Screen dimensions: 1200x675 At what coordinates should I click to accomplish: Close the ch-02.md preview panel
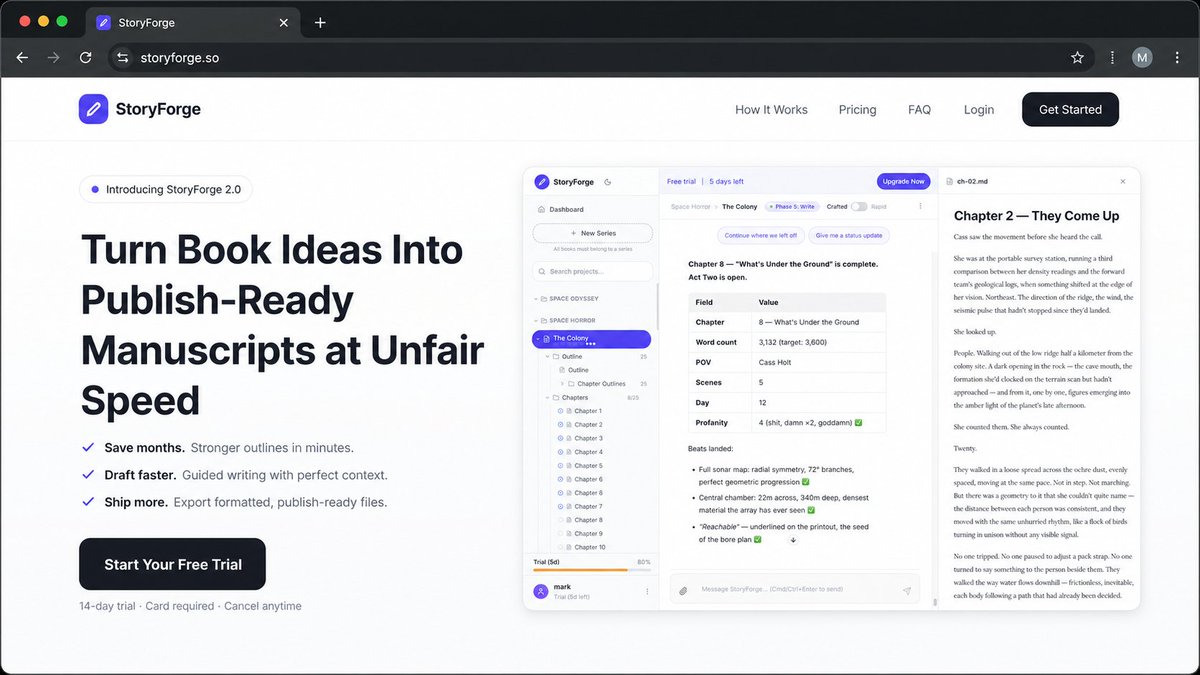point(1123,182)
